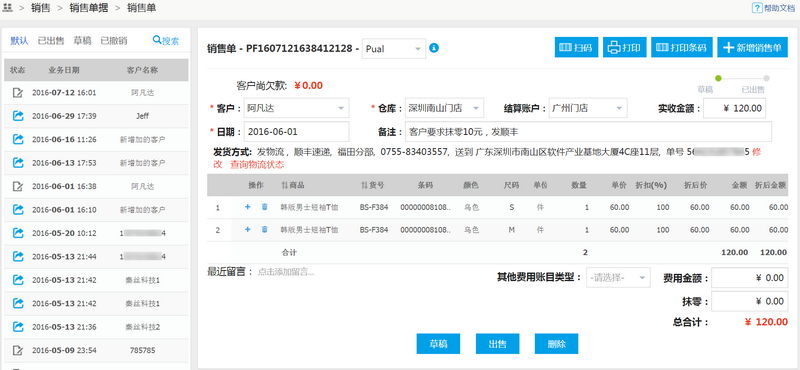Click sold status icon for 2016-05-13 21:36
This screenshot has width=800, height=370.
[18, 326]
